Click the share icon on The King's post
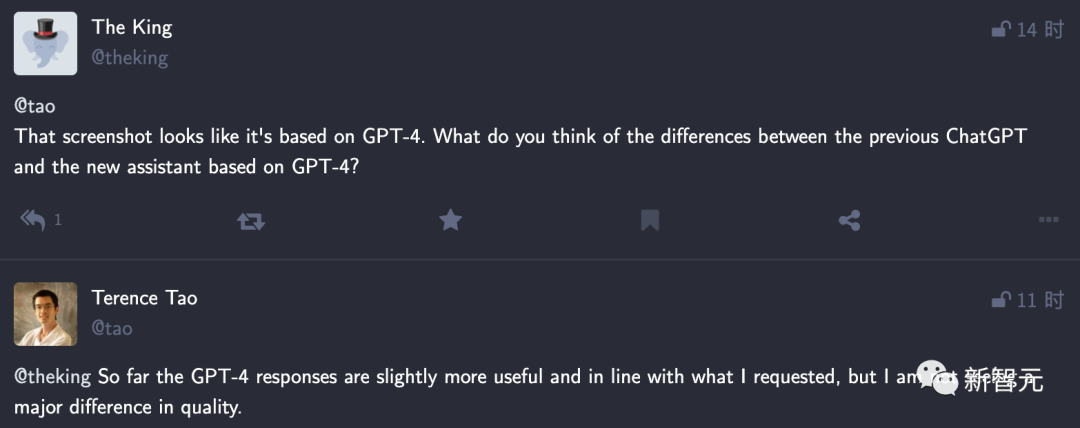 point(849,220)
